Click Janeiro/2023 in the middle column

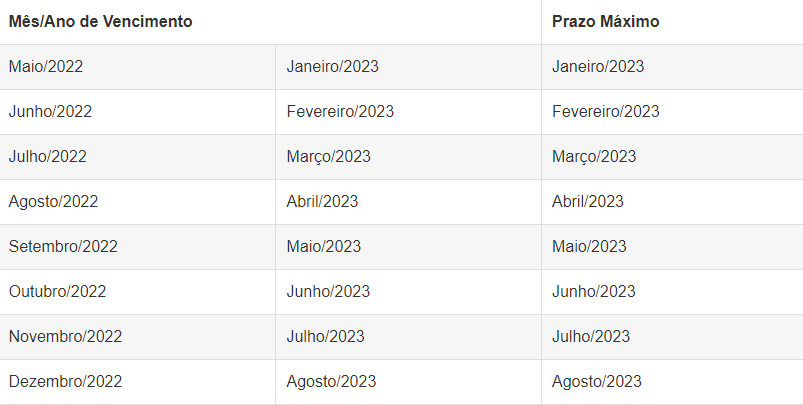[x=332, y=67]
